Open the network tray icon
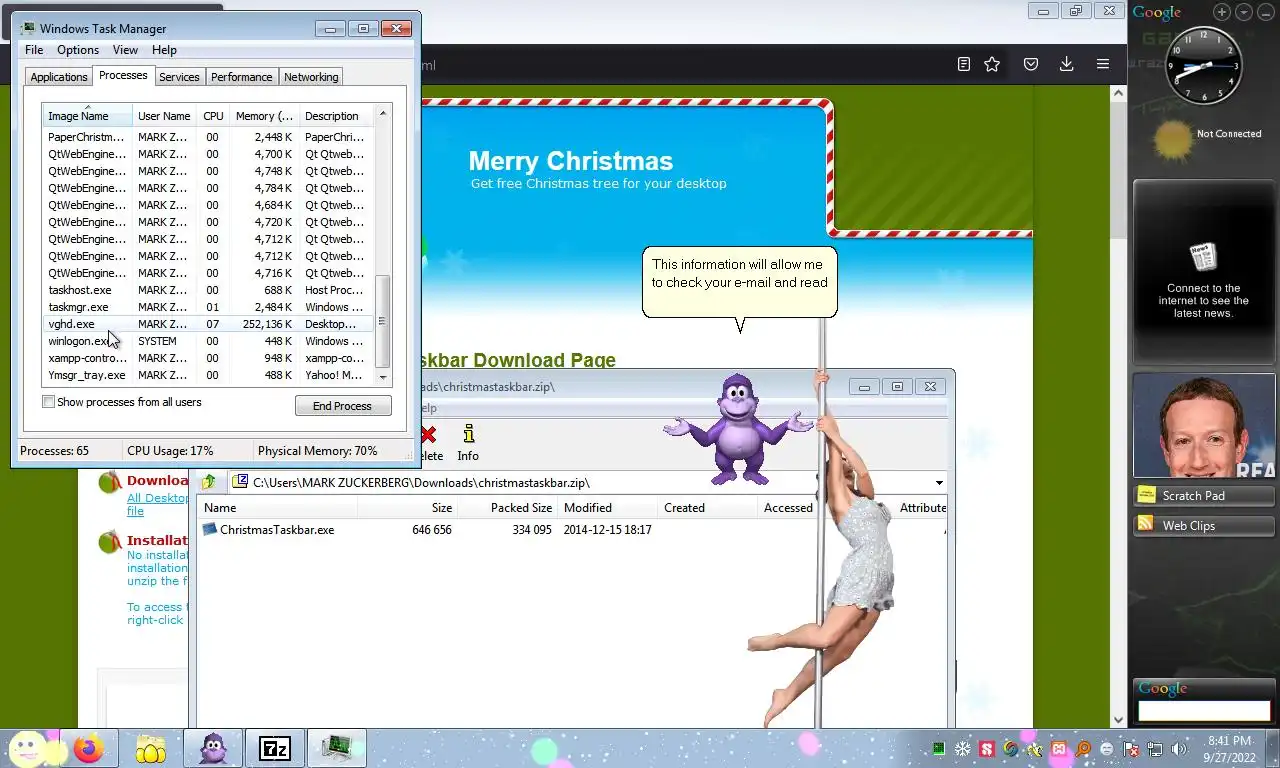 (x=1155, y=748)
